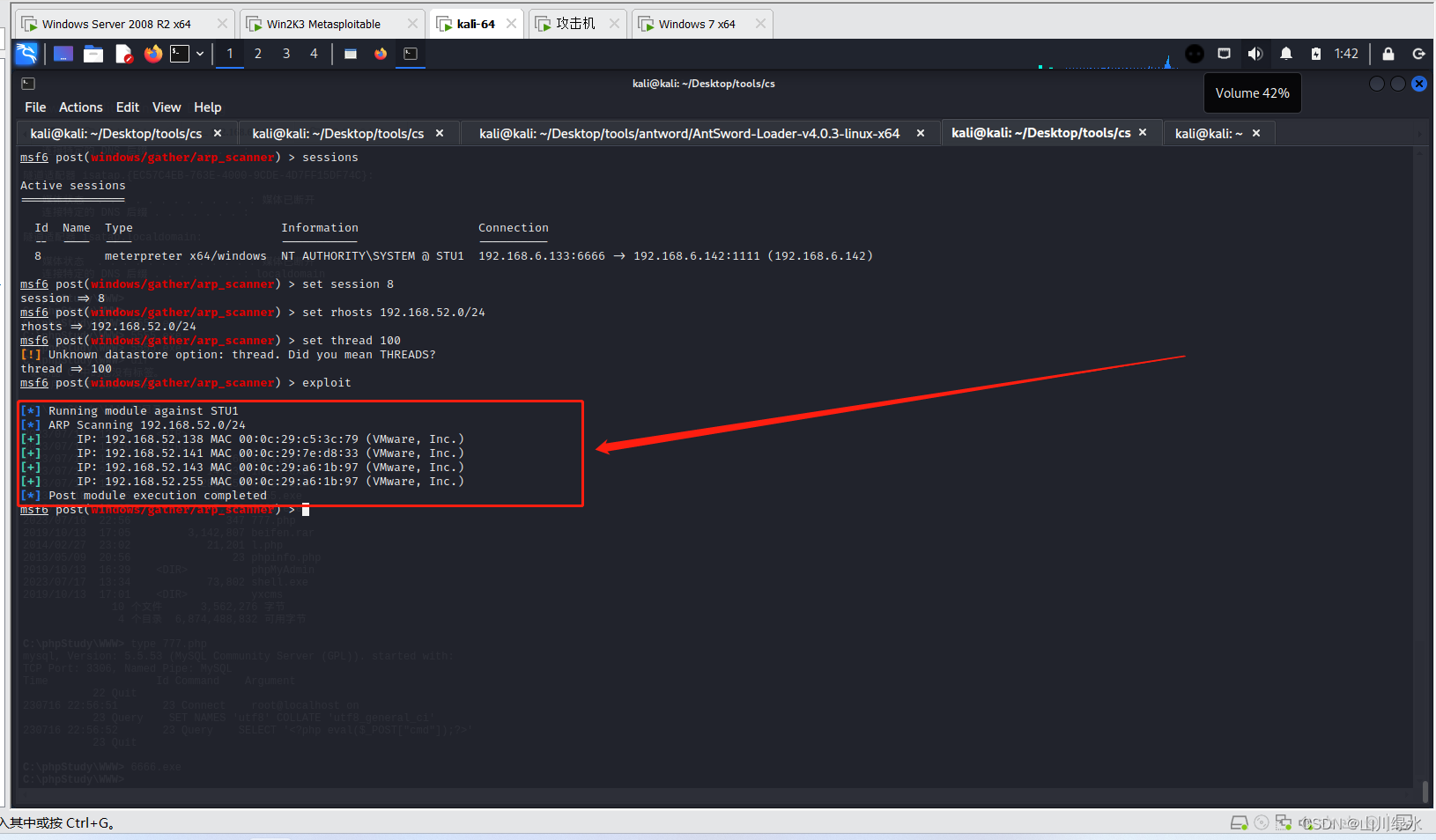Close Win2K3 Metasploitable VM tab
The width and height of the screenshot is (1436, 840).
(x=412, y=24)
